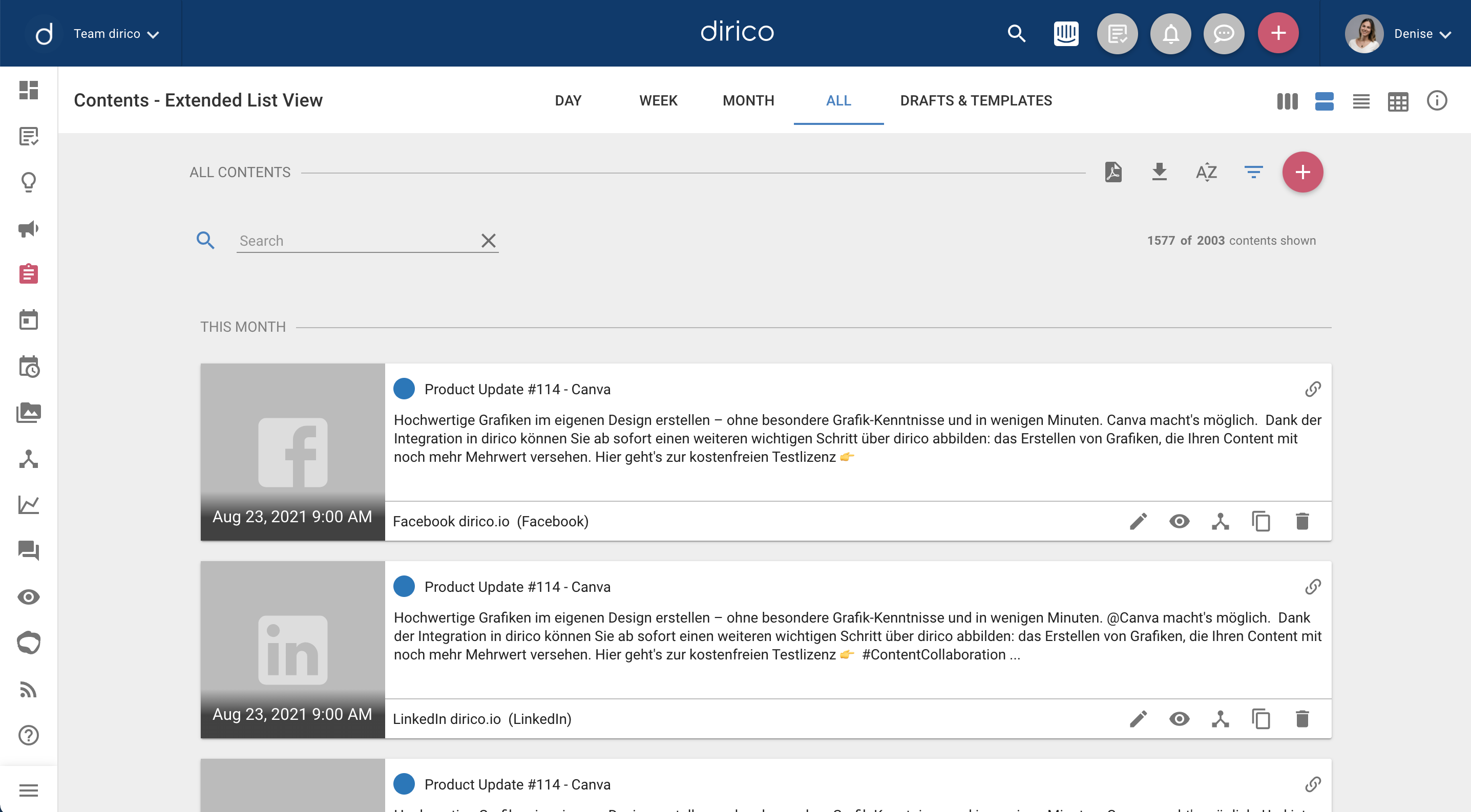The height and width of the screenshot is (812, 1471).
Task: Switch to the DRAFTS & TEMPLATES tab
Action: [976, 101]
